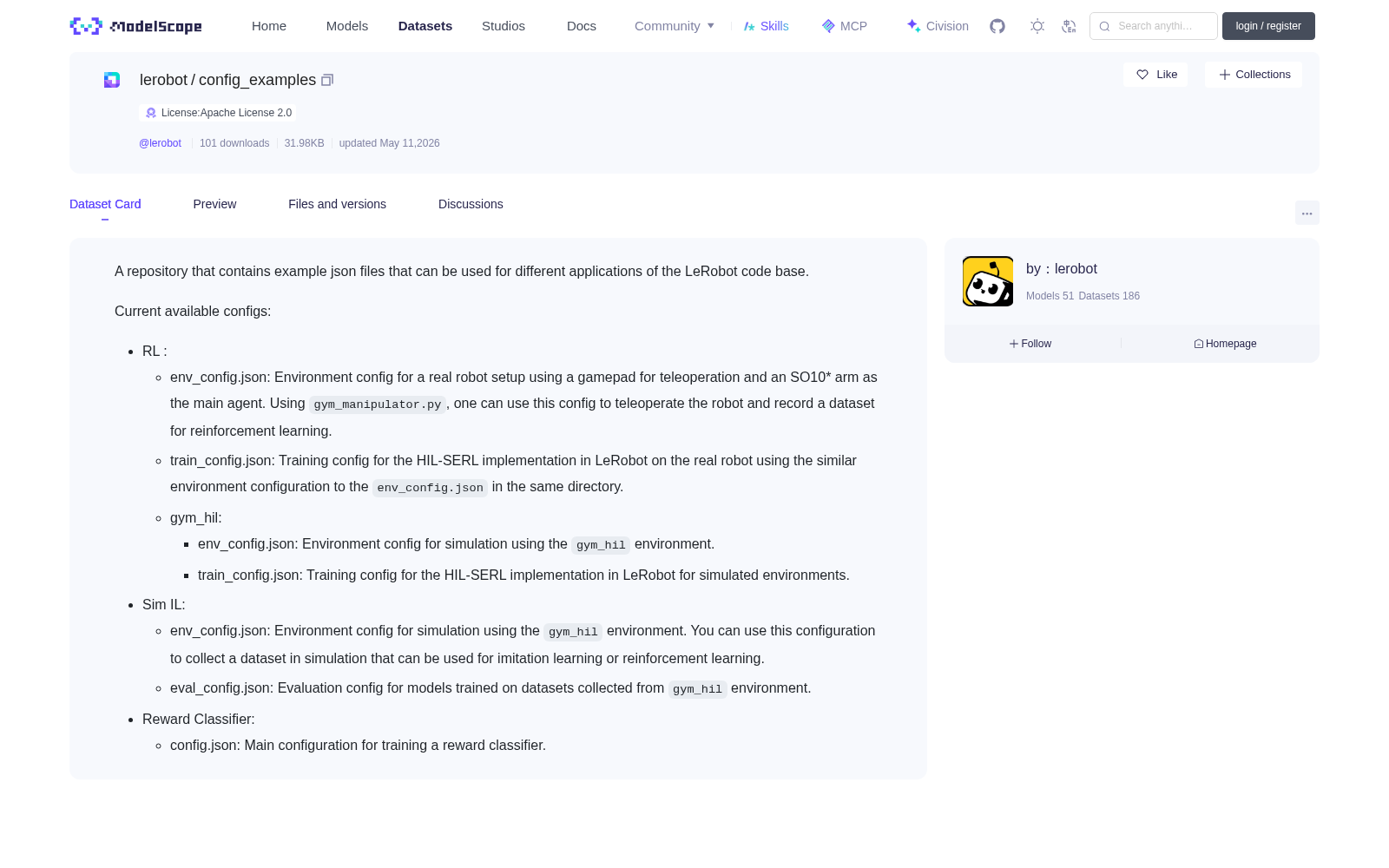Viewport: 1389px width, 868px height.
Task: Click the 'config.json: Main configuration' line
Action: pyautogui.click(x=358, y=746)
